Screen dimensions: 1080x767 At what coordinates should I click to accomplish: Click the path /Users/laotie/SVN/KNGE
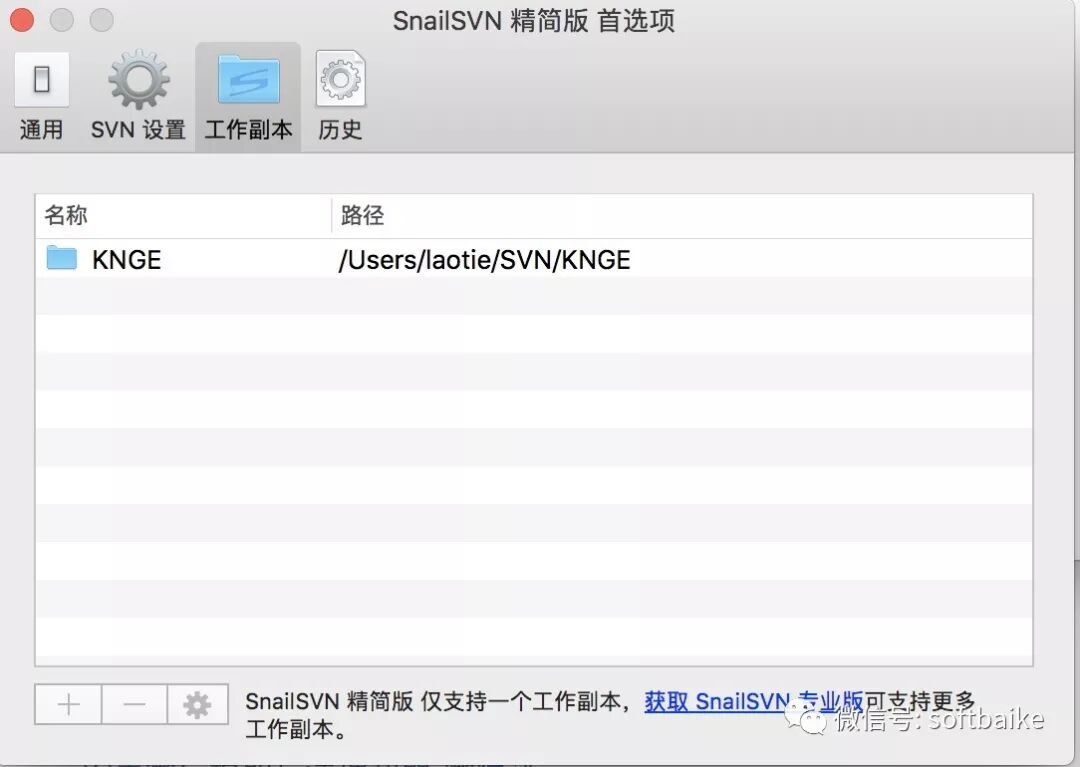484,260
